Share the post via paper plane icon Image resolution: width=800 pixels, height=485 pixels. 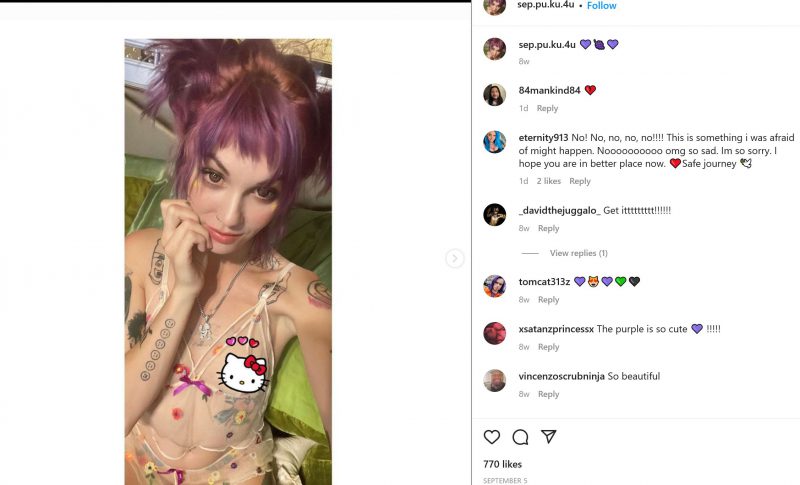548,437
